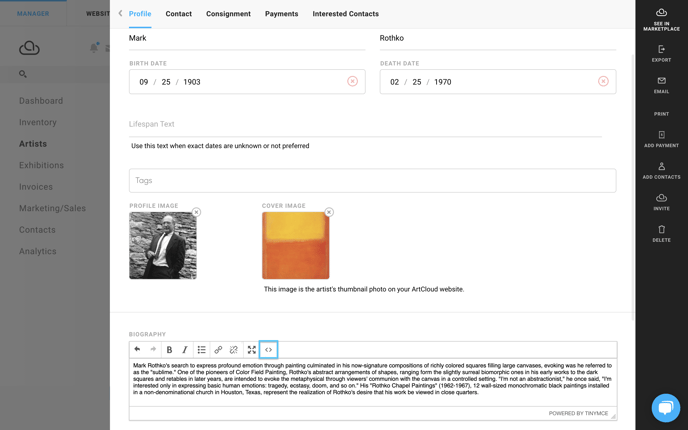Switch to the Consignment tab

pos(228,14)
